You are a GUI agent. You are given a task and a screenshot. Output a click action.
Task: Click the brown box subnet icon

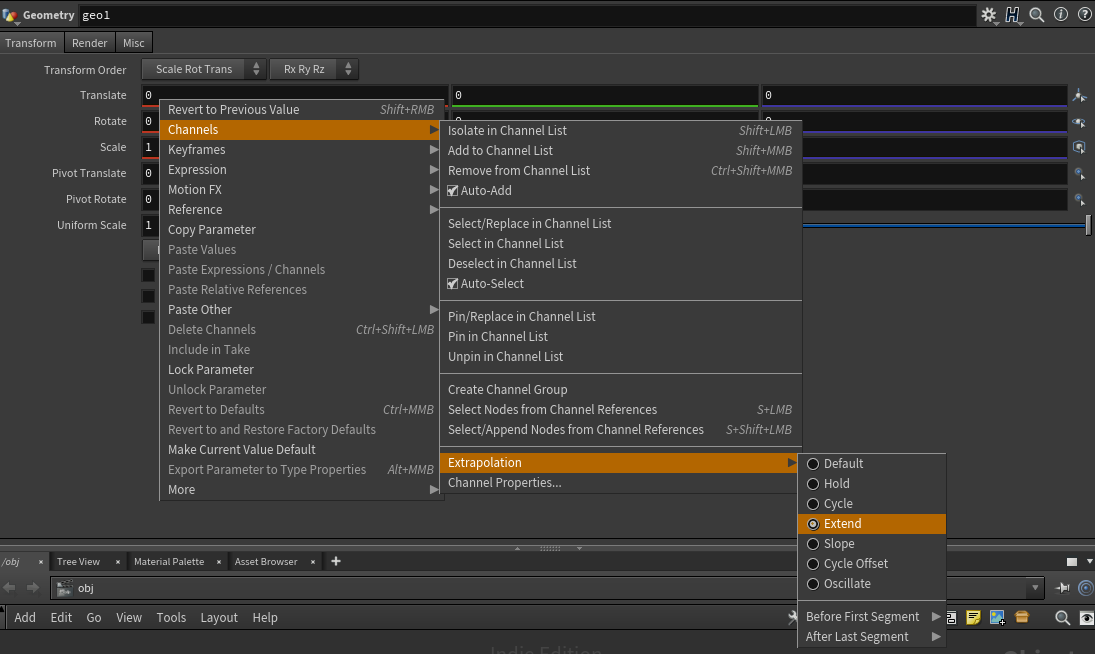coord(1022,617)
